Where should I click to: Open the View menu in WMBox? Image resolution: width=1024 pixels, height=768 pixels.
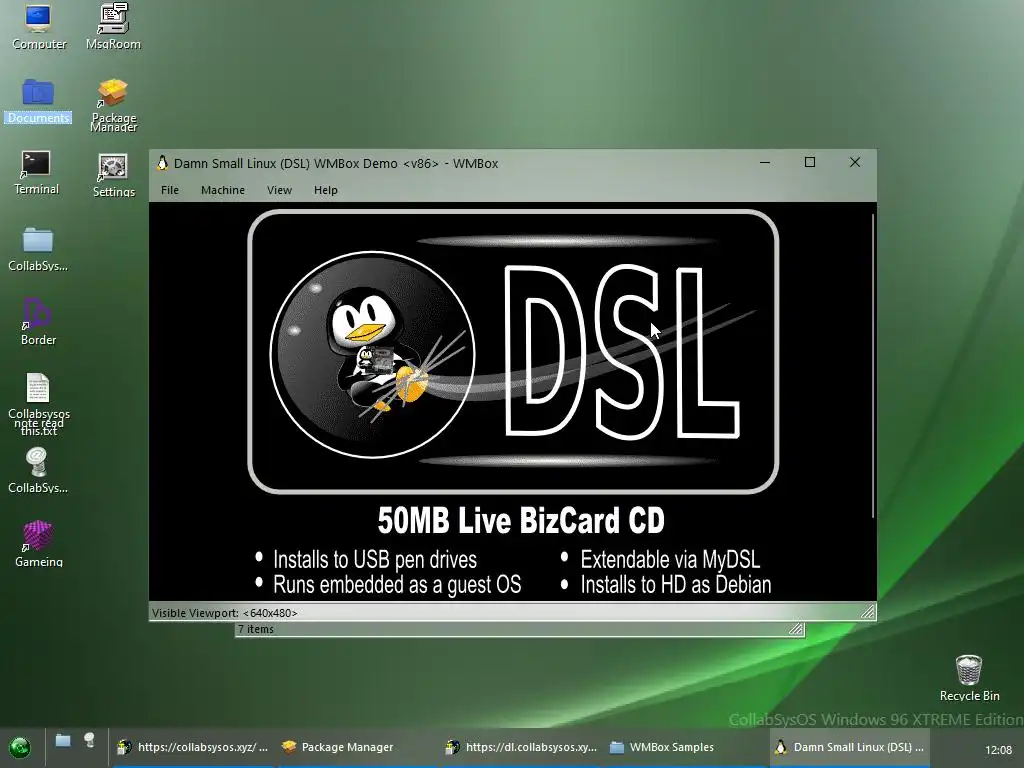click(x=280, y=190)
